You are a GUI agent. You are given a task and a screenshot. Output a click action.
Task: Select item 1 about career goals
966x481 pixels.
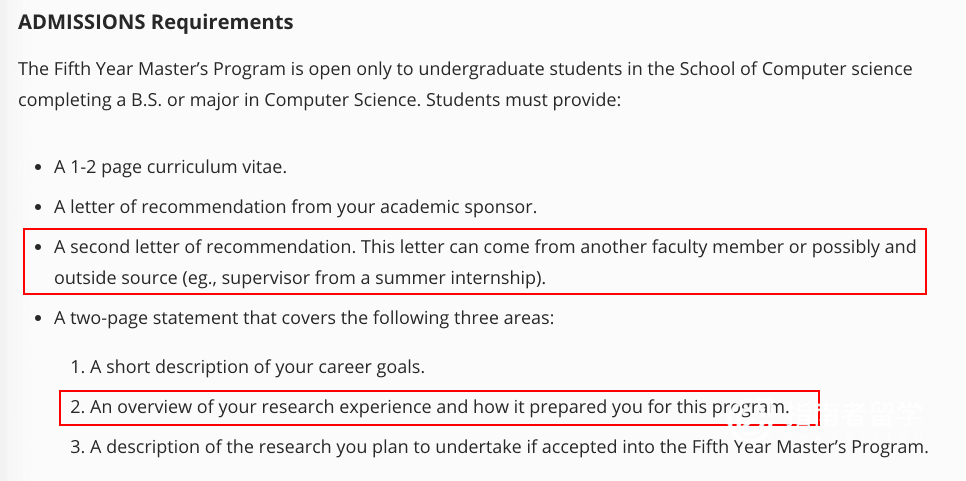257,367
